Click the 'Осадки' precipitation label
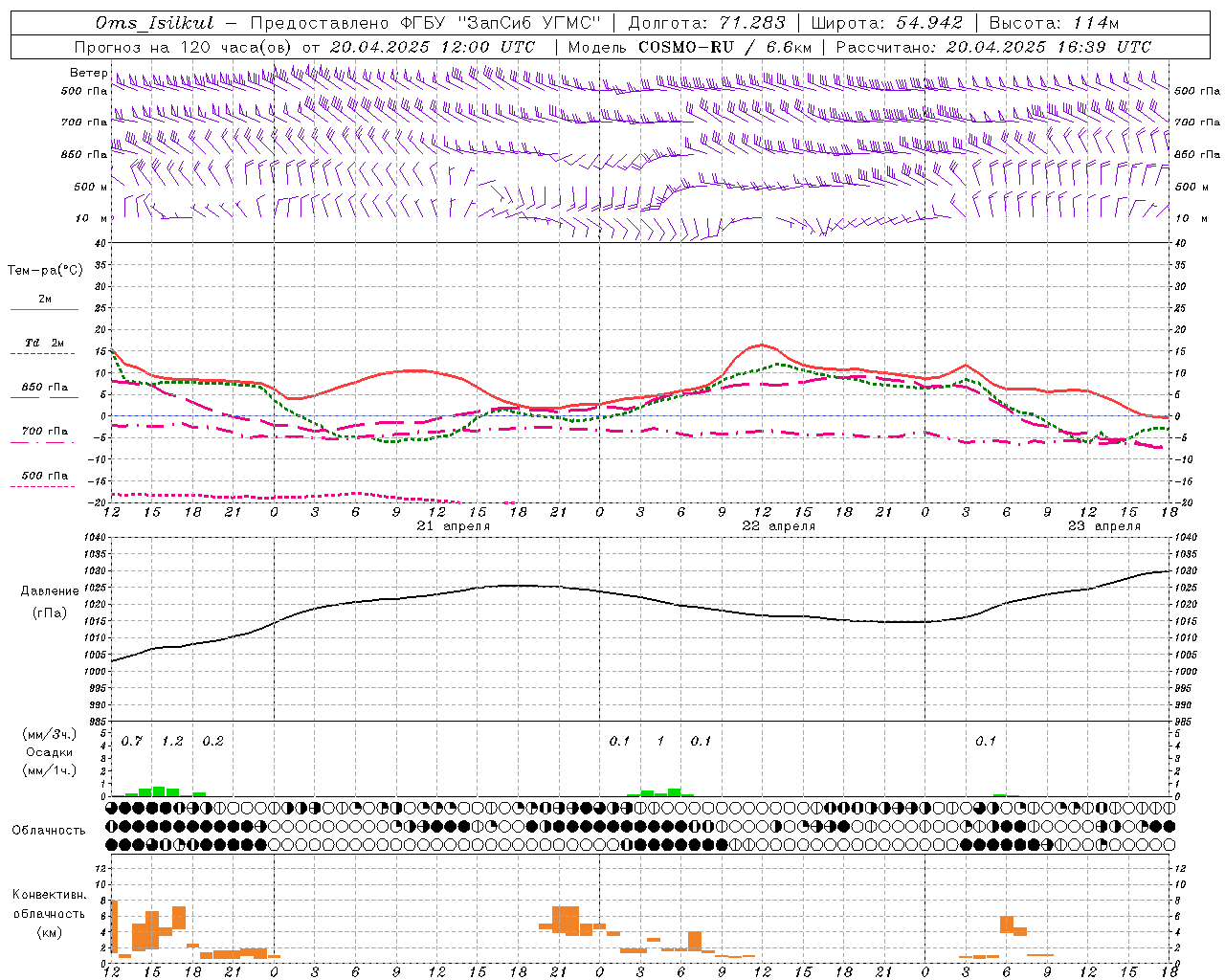1225x980 pixels. click(x=49, y=752)
